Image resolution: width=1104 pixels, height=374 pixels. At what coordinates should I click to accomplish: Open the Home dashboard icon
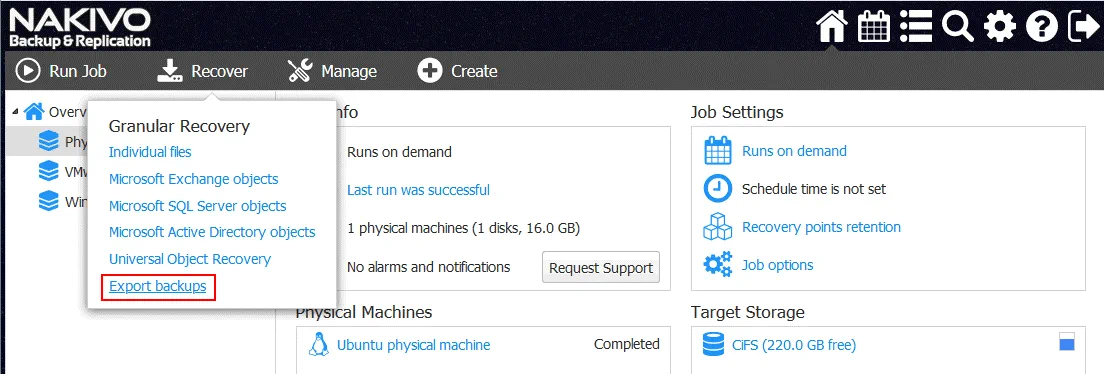[831, 27]
